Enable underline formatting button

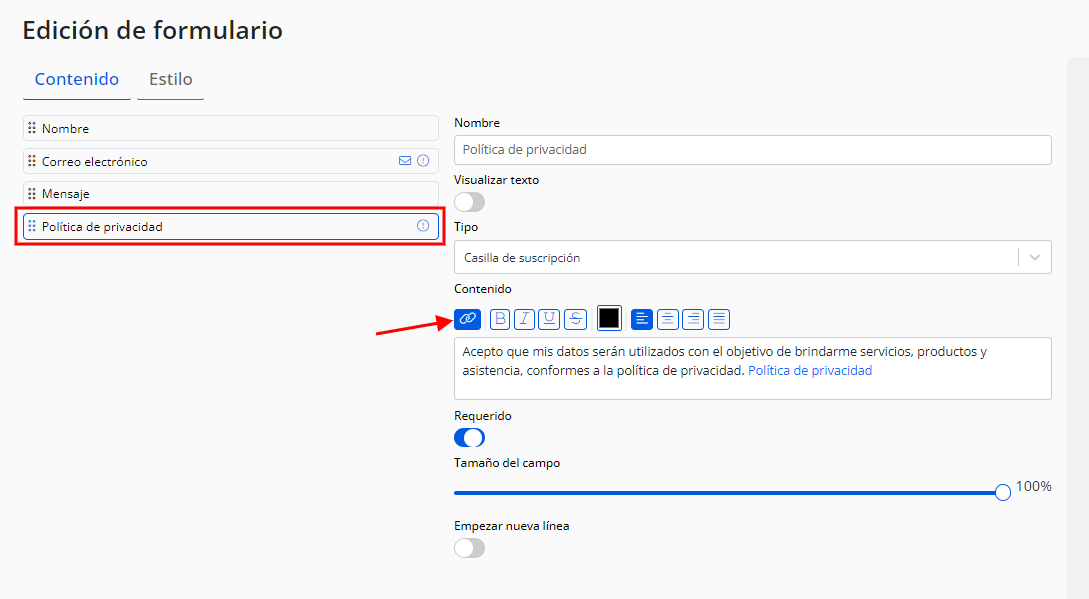(x=549, y=319)
